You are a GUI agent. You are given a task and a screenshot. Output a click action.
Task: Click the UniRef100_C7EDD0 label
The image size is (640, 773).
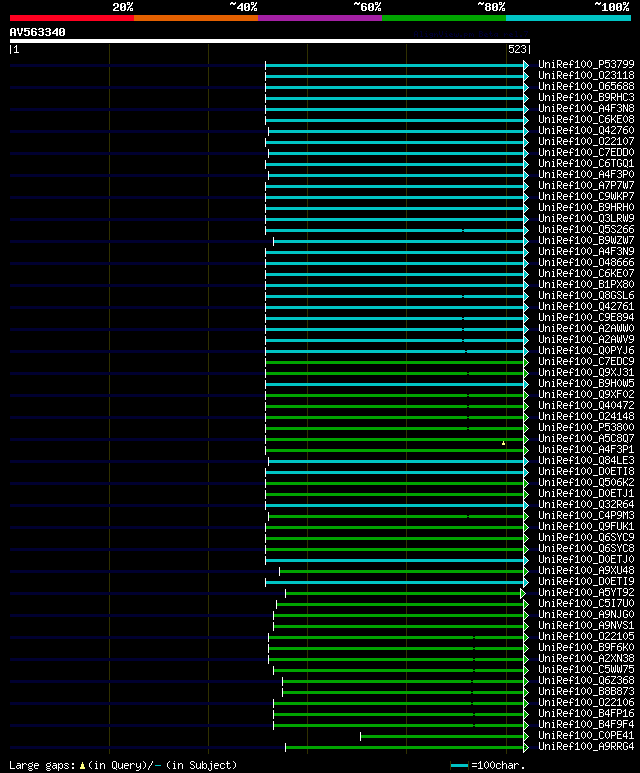click(x=586, y=153)
